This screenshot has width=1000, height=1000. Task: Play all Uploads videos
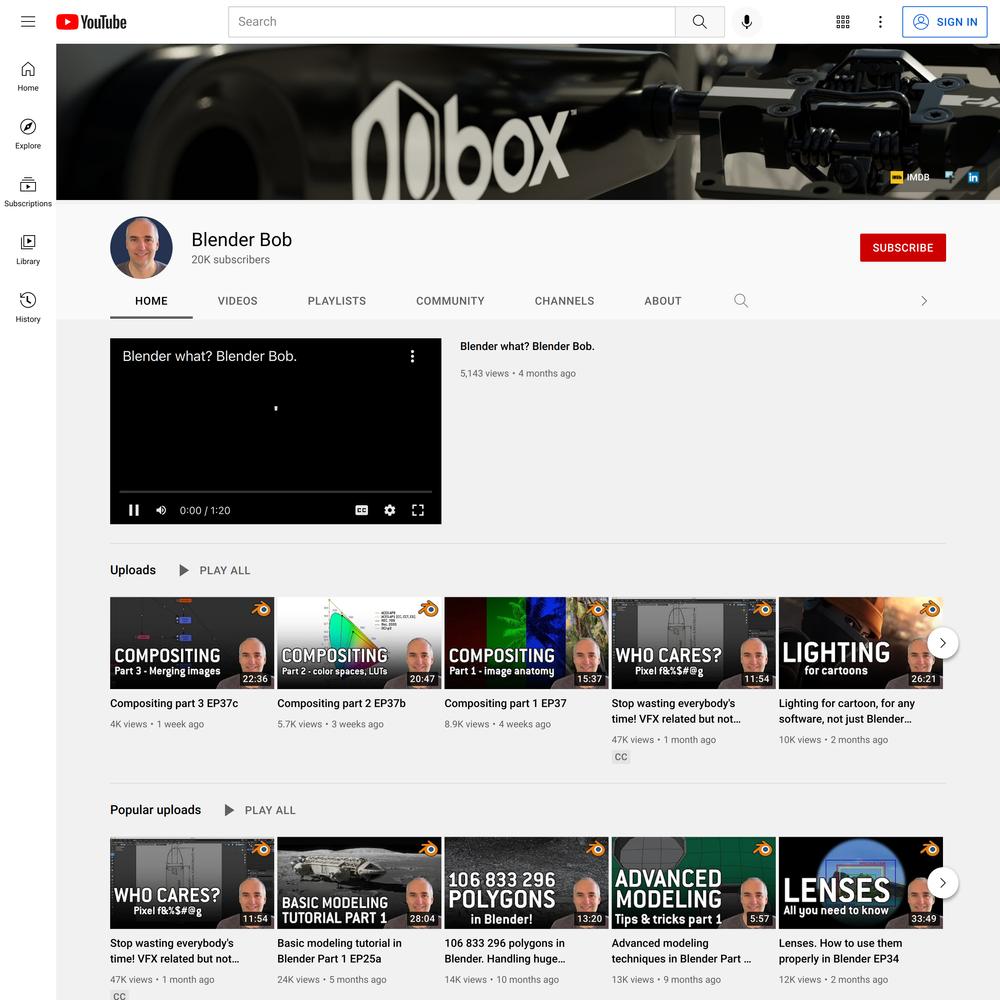coord(215,570)
